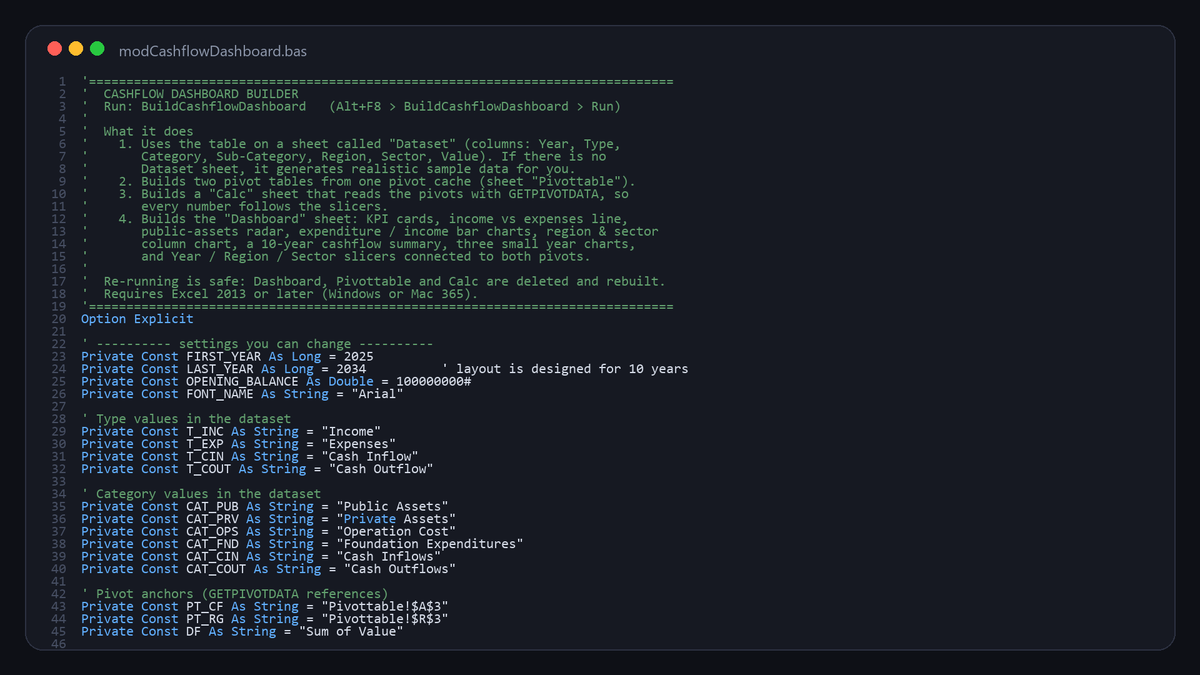The image size is (1200, 675).
Task: Click the 'Re-running is safe' comment line
Action: pyautogui.click(x=385, y=281)
